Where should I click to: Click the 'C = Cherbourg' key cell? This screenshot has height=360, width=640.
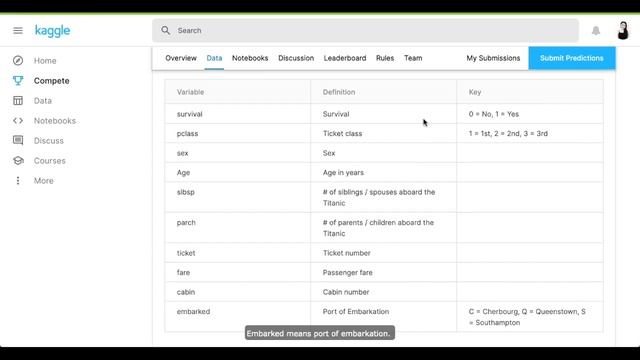coord(530,317)
